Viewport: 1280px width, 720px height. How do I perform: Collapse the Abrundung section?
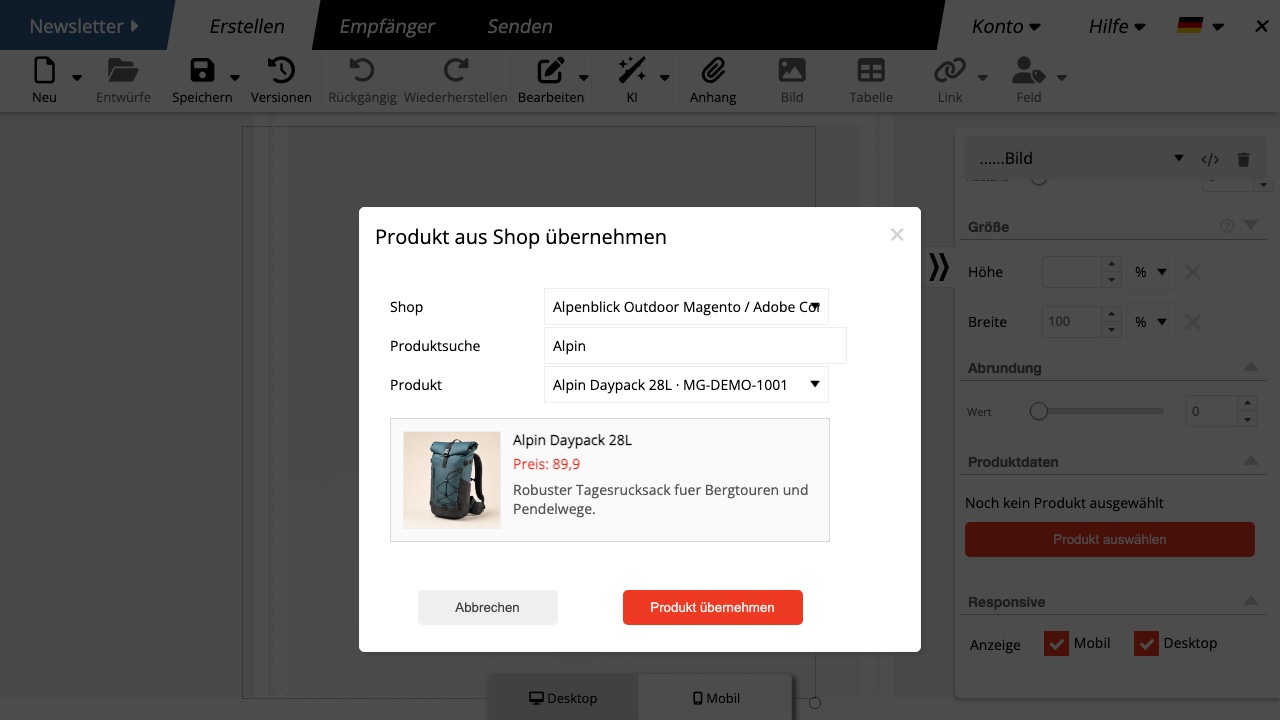(x=1251, y=367)
